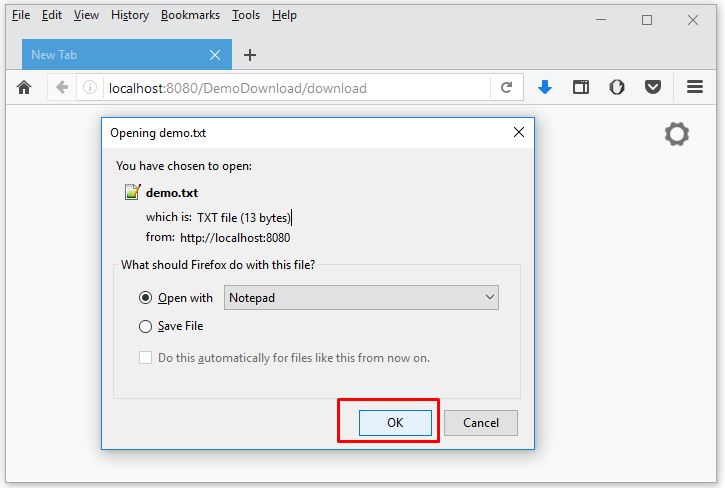Click the Pocket save icon

(653, 87)
